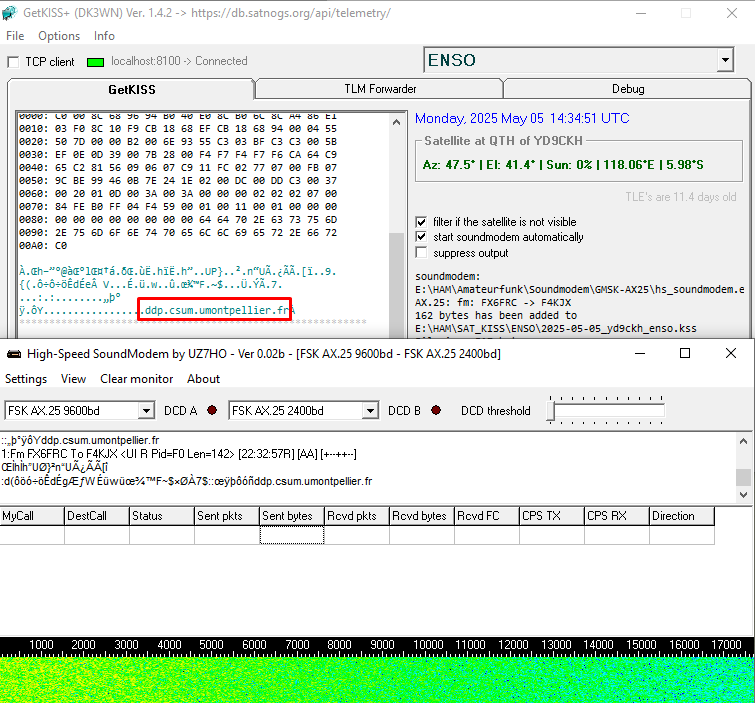This screenshot has height=703, width=755.
Task: Click the Direction column header
Action: [x=682, y=516]
